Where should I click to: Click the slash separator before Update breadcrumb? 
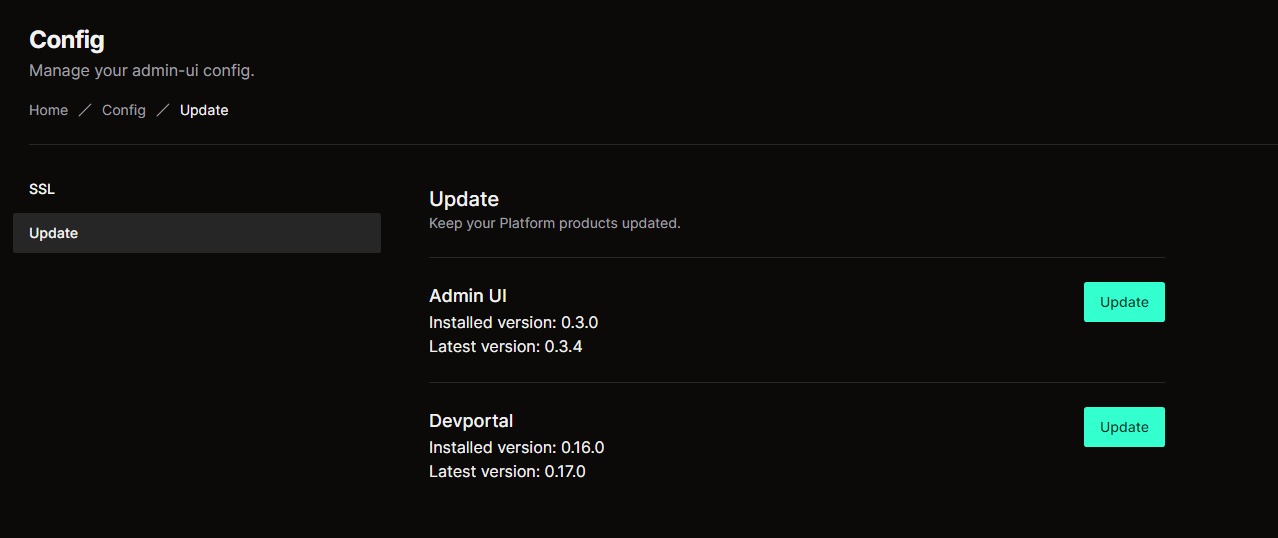point(163,110)
